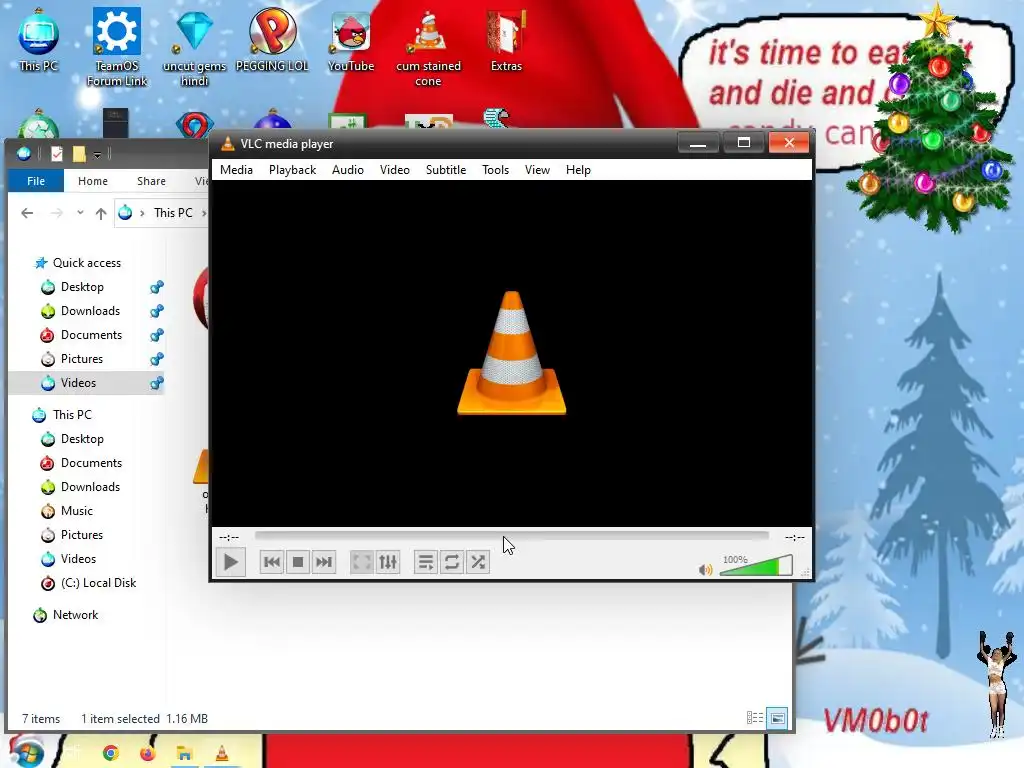Click Properties icon in Explorer title bar
This screenshot has width=1024, height=768.
[57, 154]
